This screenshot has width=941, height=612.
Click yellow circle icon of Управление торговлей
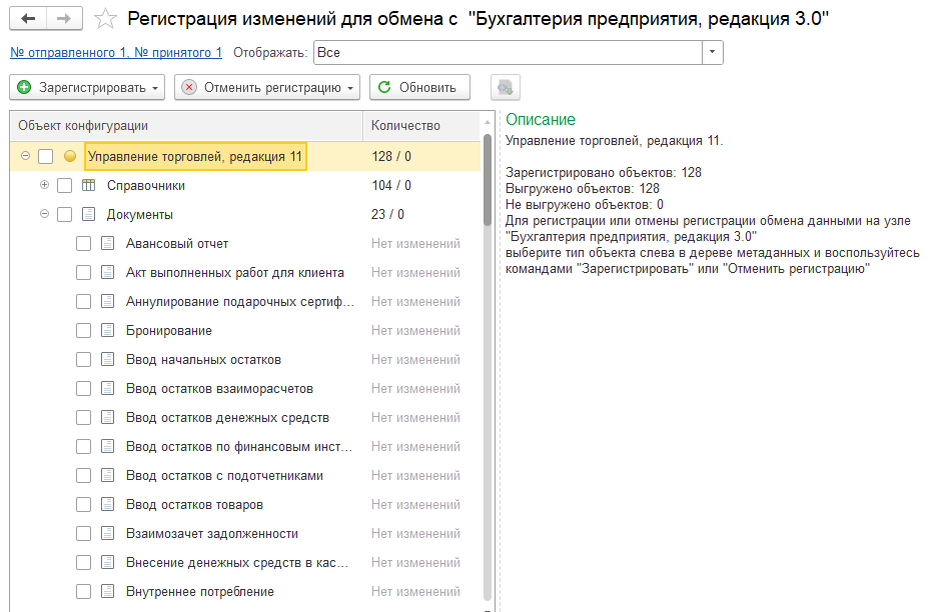[x=70, y=157]
